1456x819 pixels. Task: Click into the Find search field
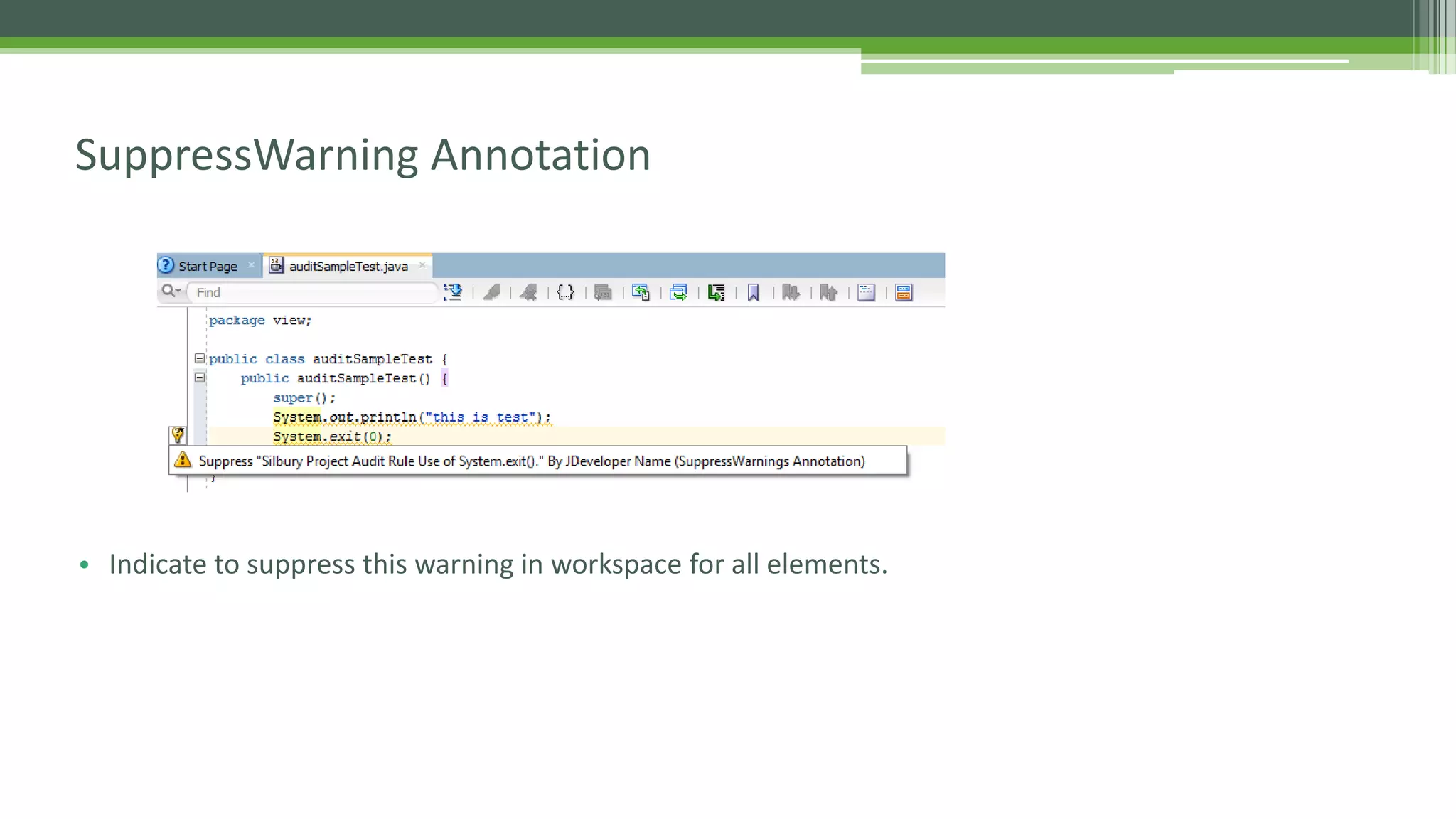pos(313,292)
